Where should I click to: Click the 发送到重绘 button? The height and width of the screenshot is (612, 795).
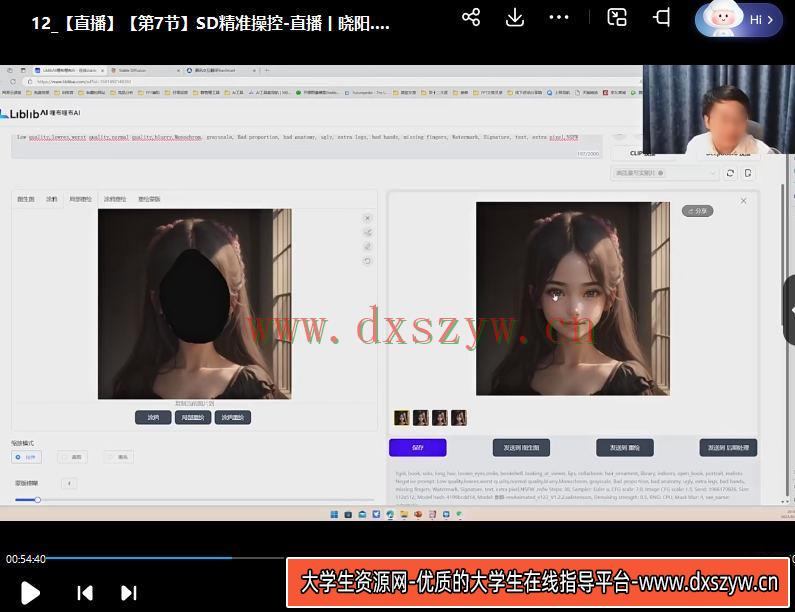coord(625,448)
